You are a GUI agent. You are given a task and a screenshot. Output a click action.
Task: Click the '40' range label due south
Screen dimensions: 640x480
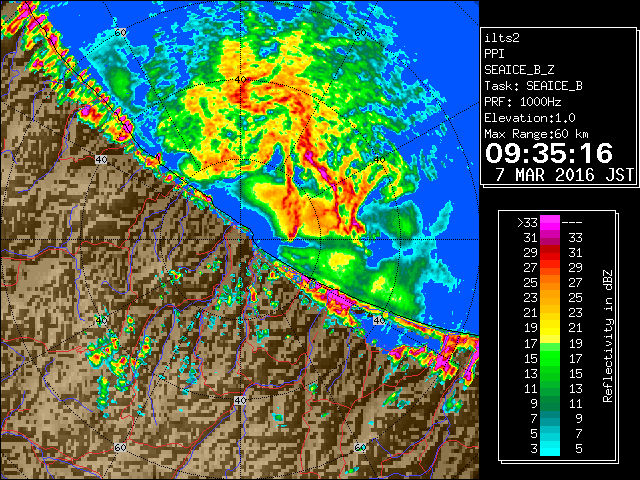click(x=240, y=400)
